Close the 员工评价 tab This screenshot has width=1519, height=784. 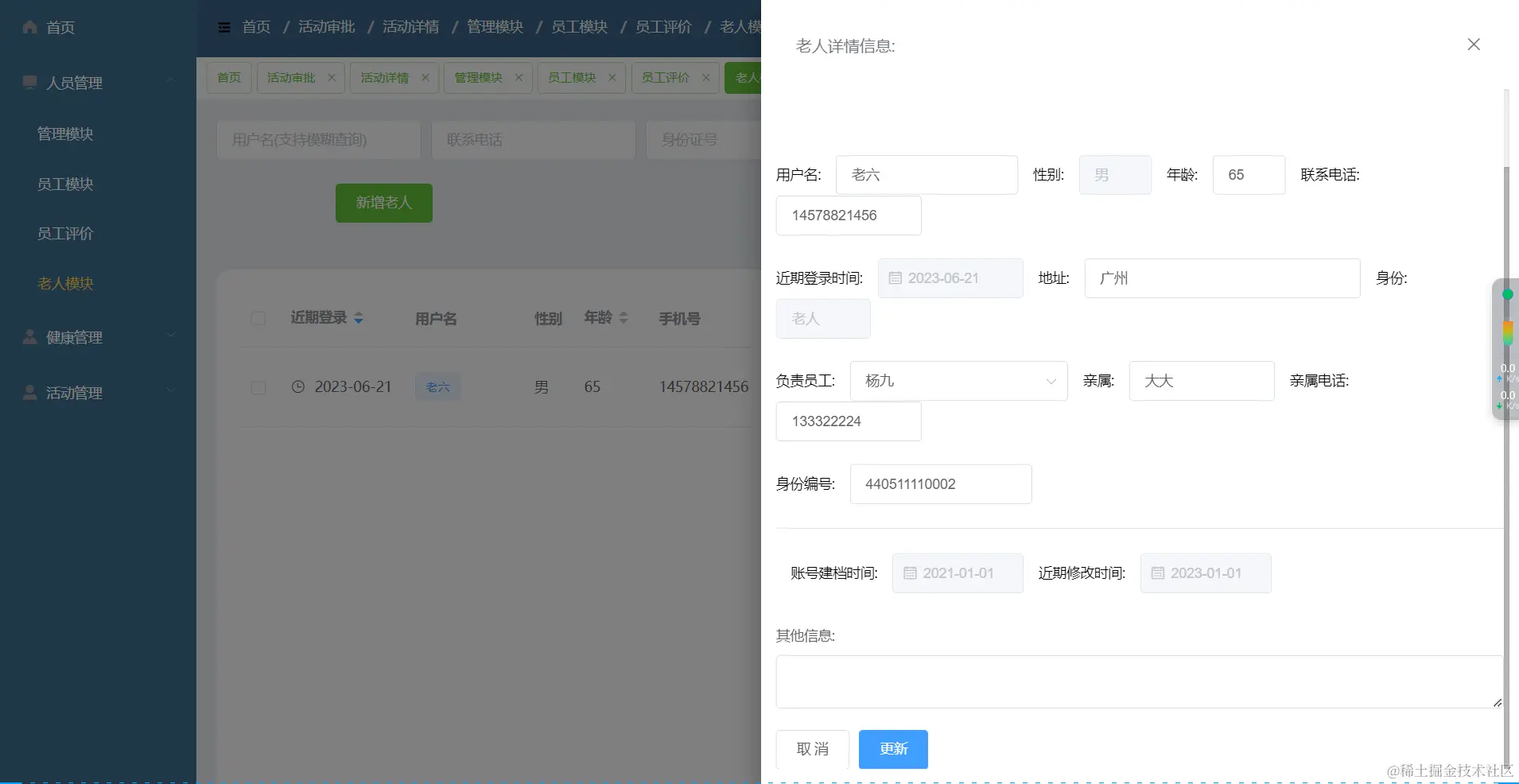706,78
